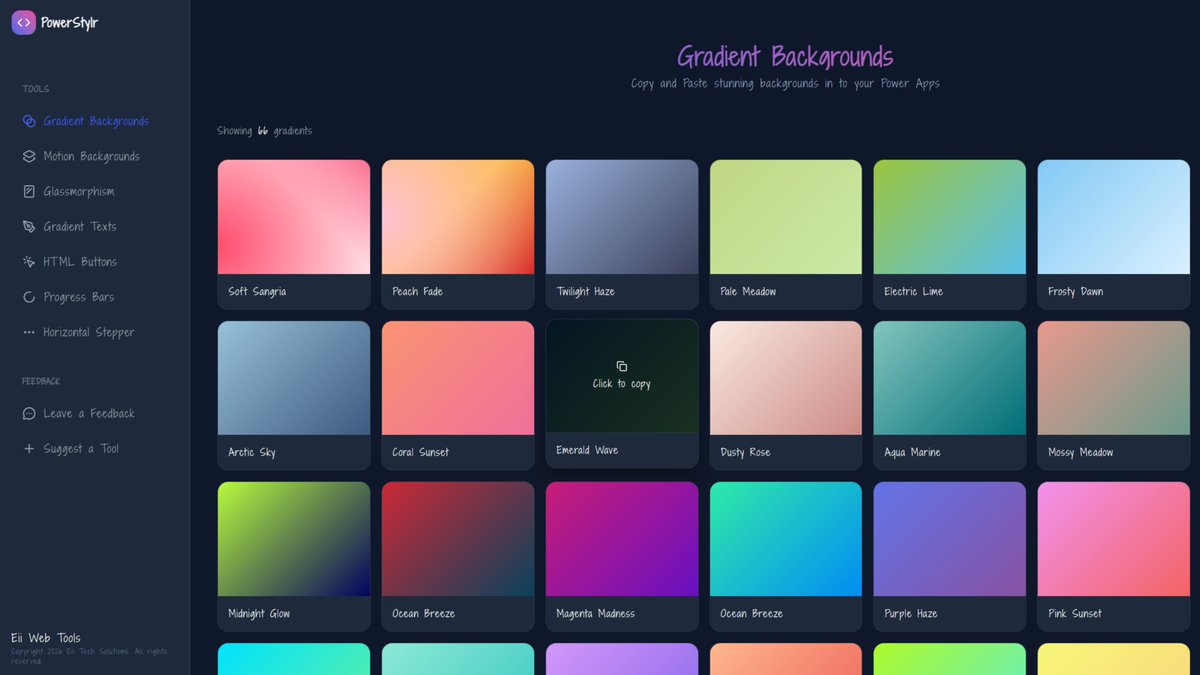The height and width of the screenshot is (675, 1200).
Task: Select the Pale Meadow gradient swatch
Action: 786,217
